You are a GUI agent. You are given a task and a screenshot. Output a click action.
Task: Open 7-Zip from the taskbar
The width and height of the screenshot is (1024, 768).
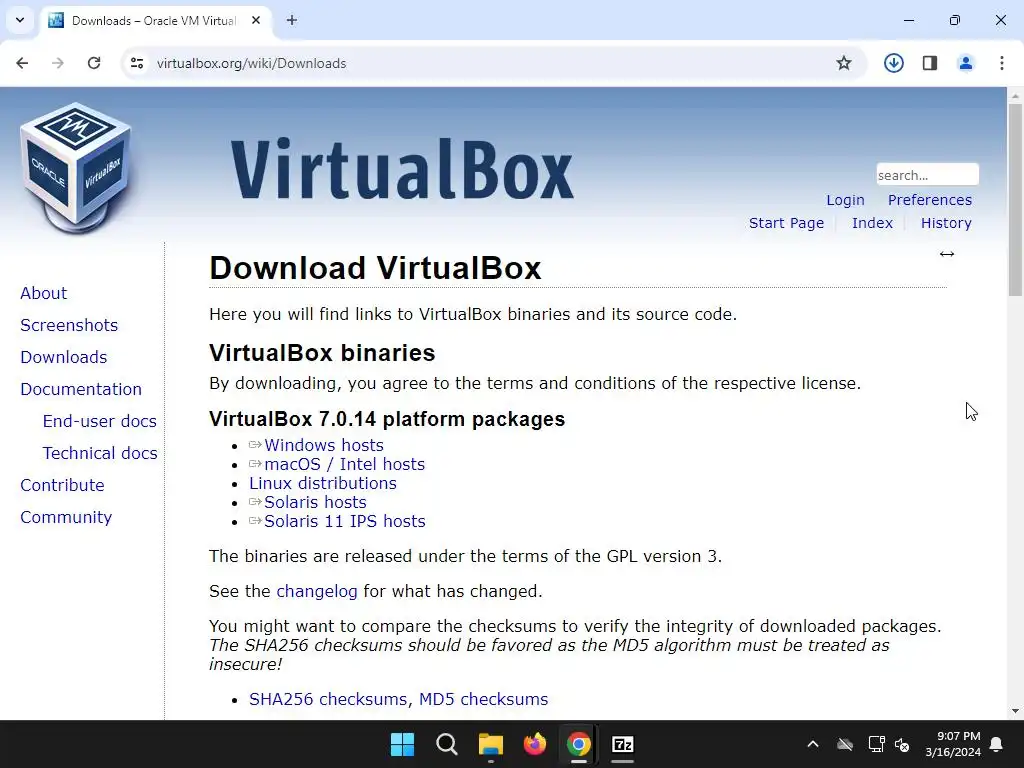pyautogui.click(x=623, y=744)
